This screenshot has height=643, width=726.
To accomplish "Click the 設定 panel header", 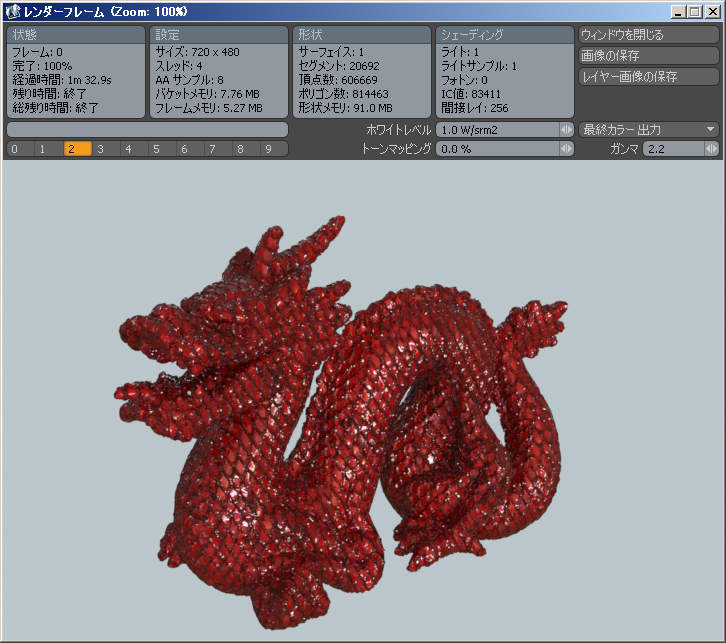I will pyautogui.click(x=219, y=35).
